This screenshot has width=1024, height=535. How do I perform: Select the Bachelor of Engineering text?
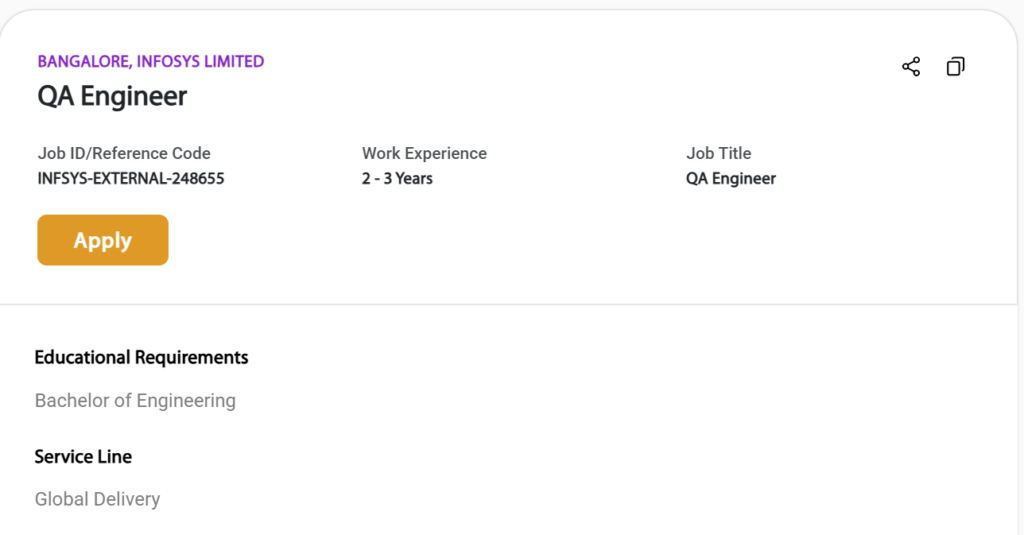[135, 400]
